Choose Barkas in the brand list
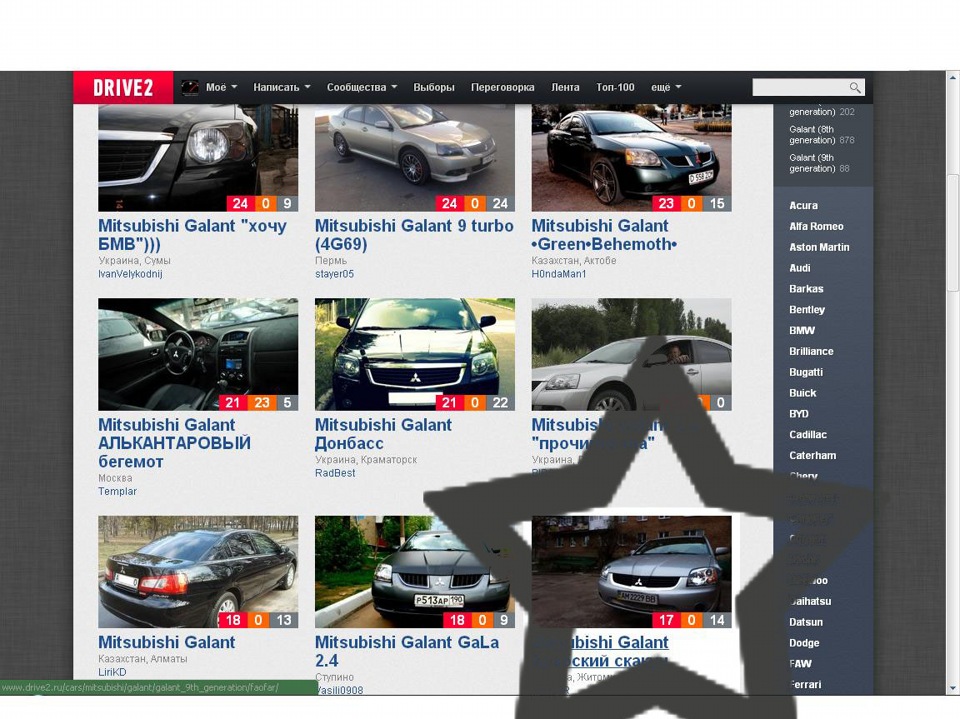960x719 pixels. point(806,289)
